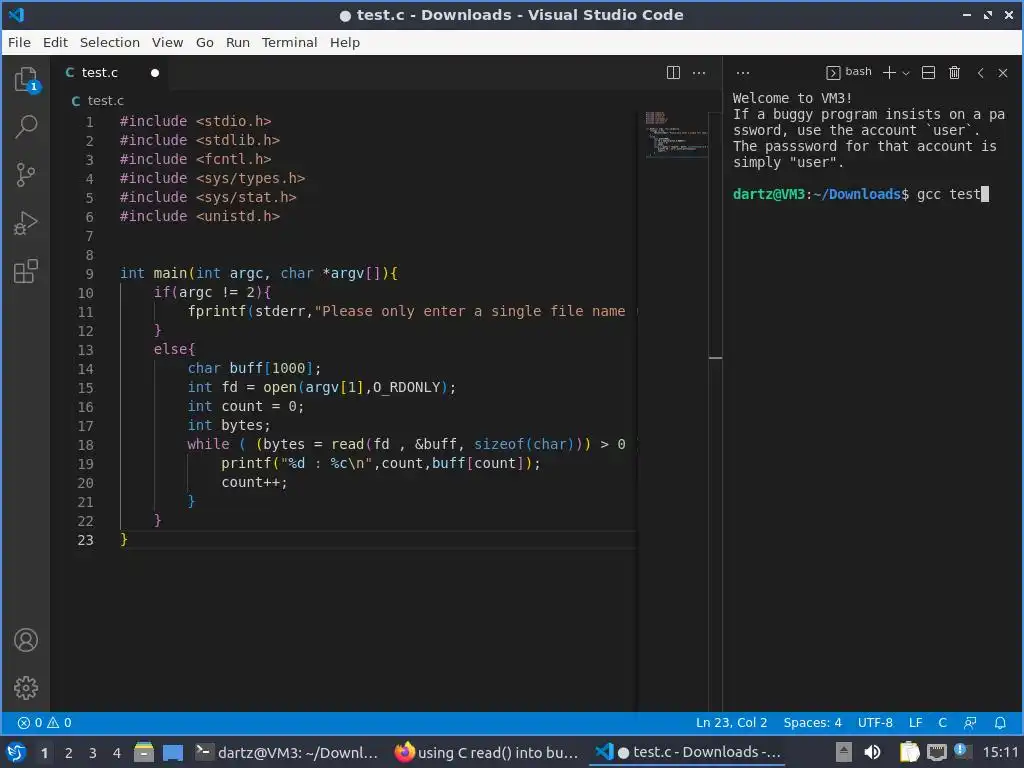The height and width of the screenshot is (768, 1024).
Task: Open the Run and Debug view
Action: tap(26, 223)
